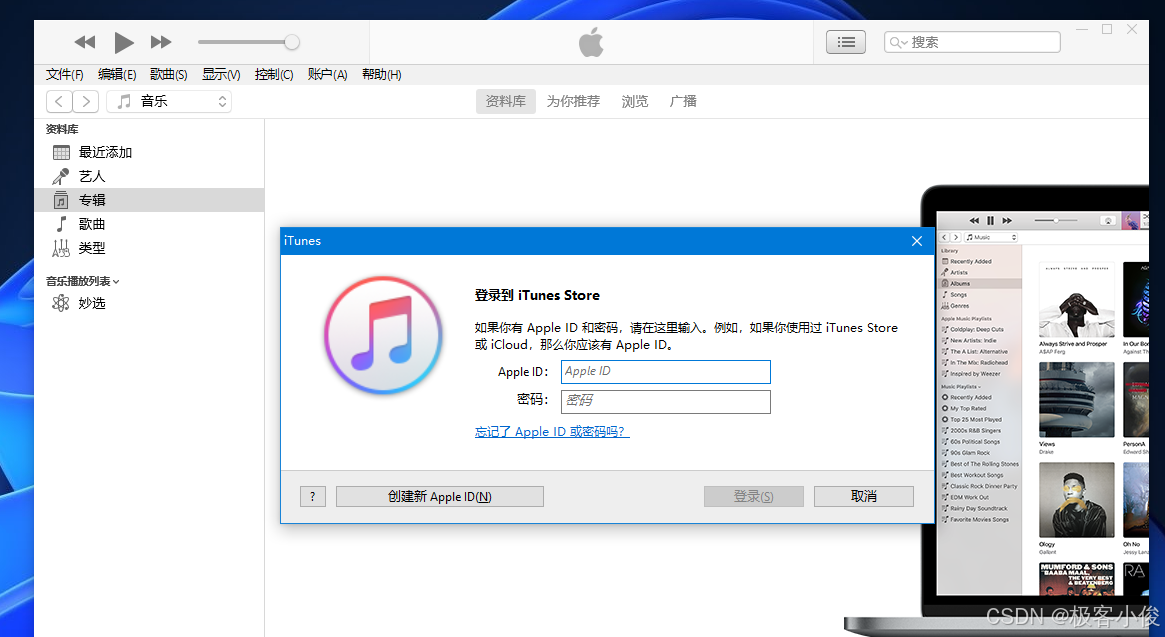Click the Apple logo in the toolbar
Screen dimensions: 1165x637
(x=591, y=42)
